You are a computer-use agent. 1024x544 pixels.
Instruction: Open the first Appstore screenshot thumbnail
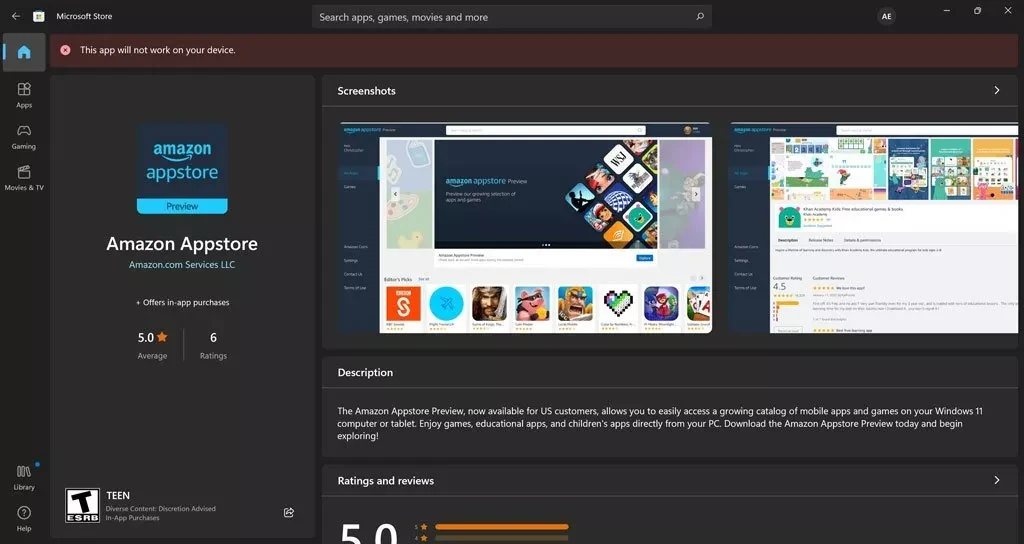pos(526,227)
